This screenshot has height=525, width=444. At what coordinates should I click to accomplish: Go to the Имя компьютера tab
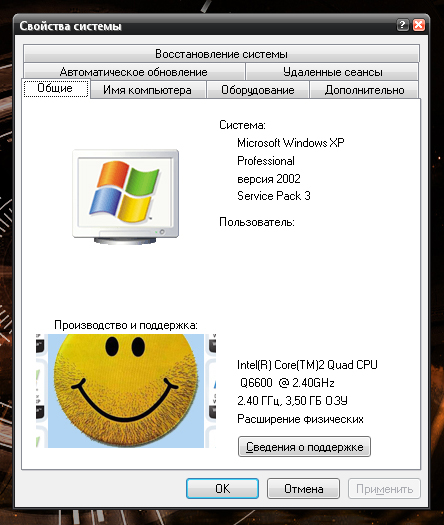[147, 90]
